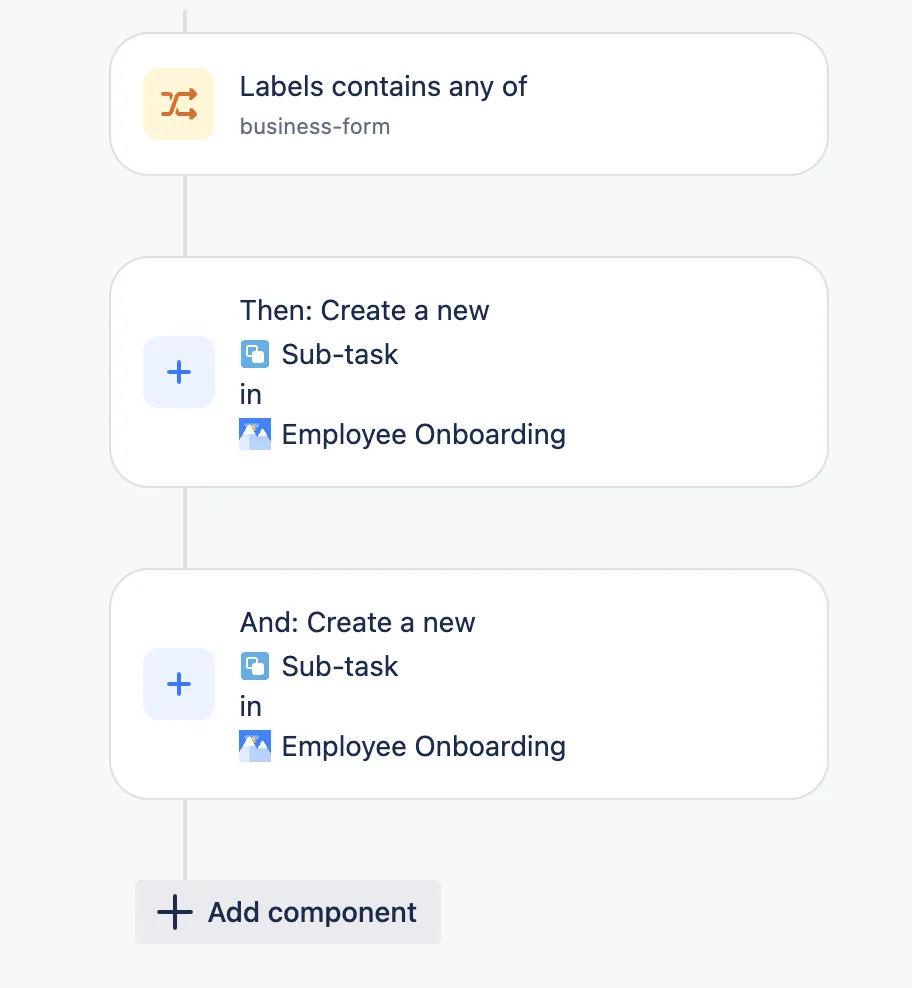Click Employee Onboarding project icon in 'Then' action
912x988 pixels.
pyautogui.click(x=255, y=435)
